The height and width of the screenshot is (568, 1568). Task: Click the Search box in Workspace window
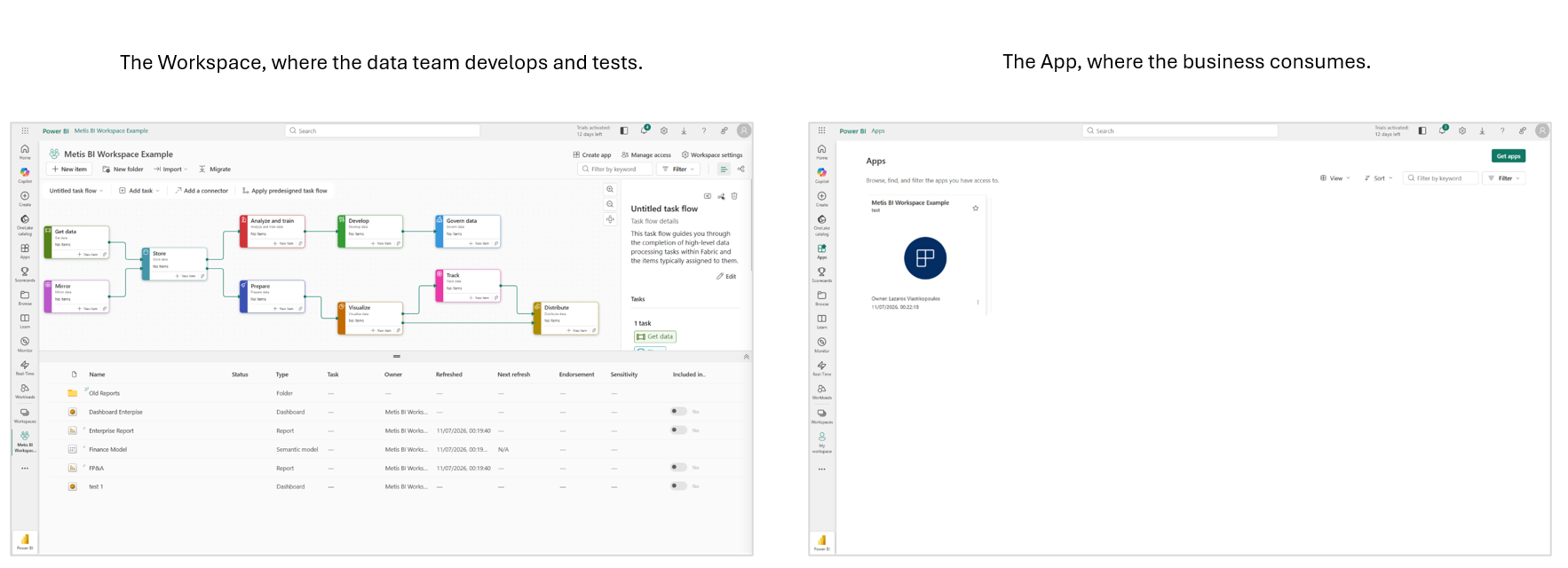383,130
